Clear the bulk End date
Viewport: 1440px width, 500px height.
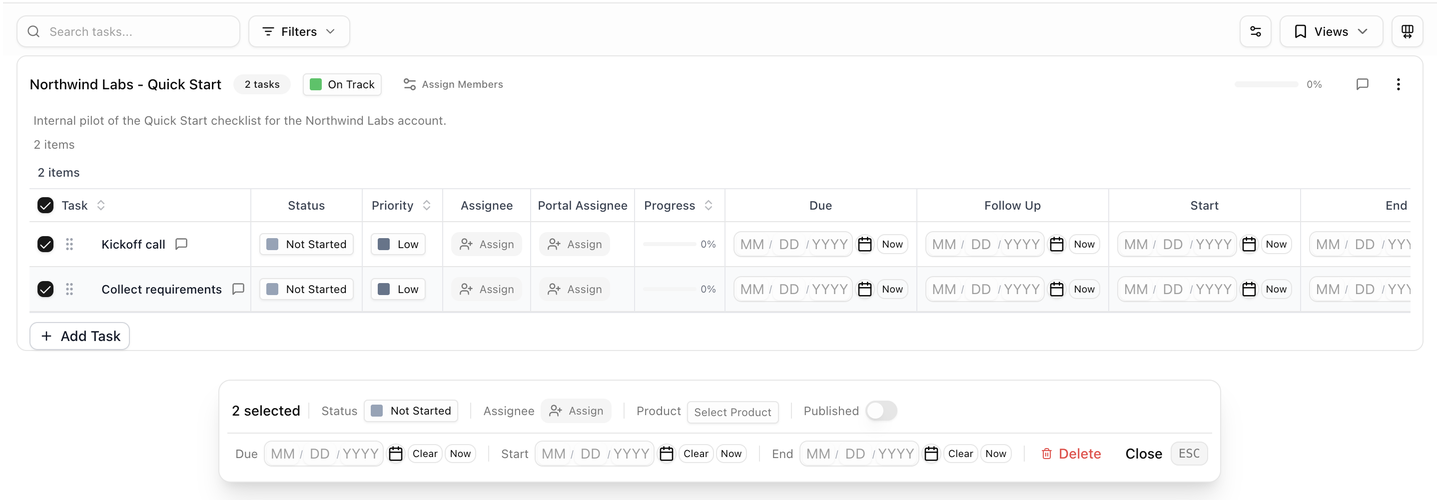pyautogui.click(x=961, y=454)
